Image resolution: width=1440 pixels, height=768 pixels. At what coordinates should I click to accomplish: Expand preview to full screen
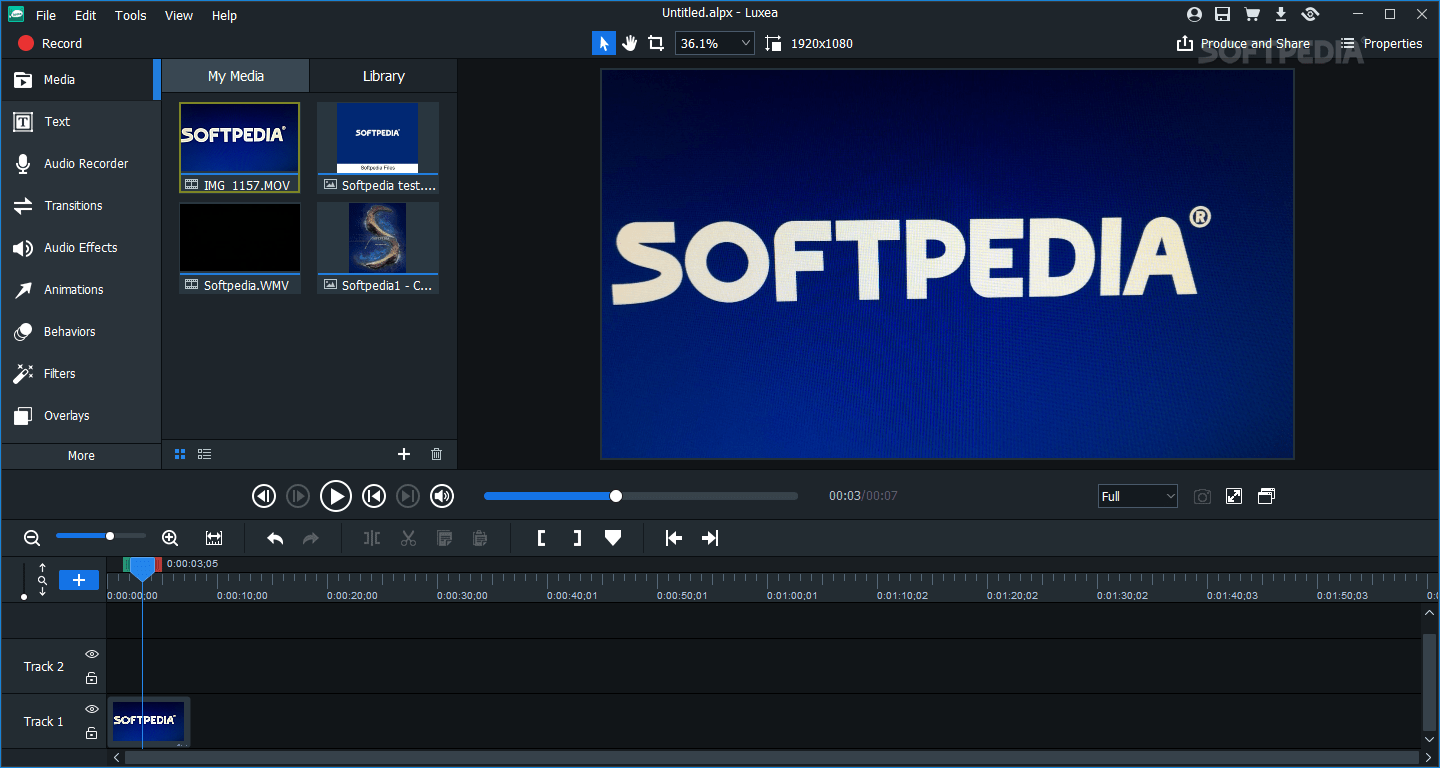[x=1234, y=496]
